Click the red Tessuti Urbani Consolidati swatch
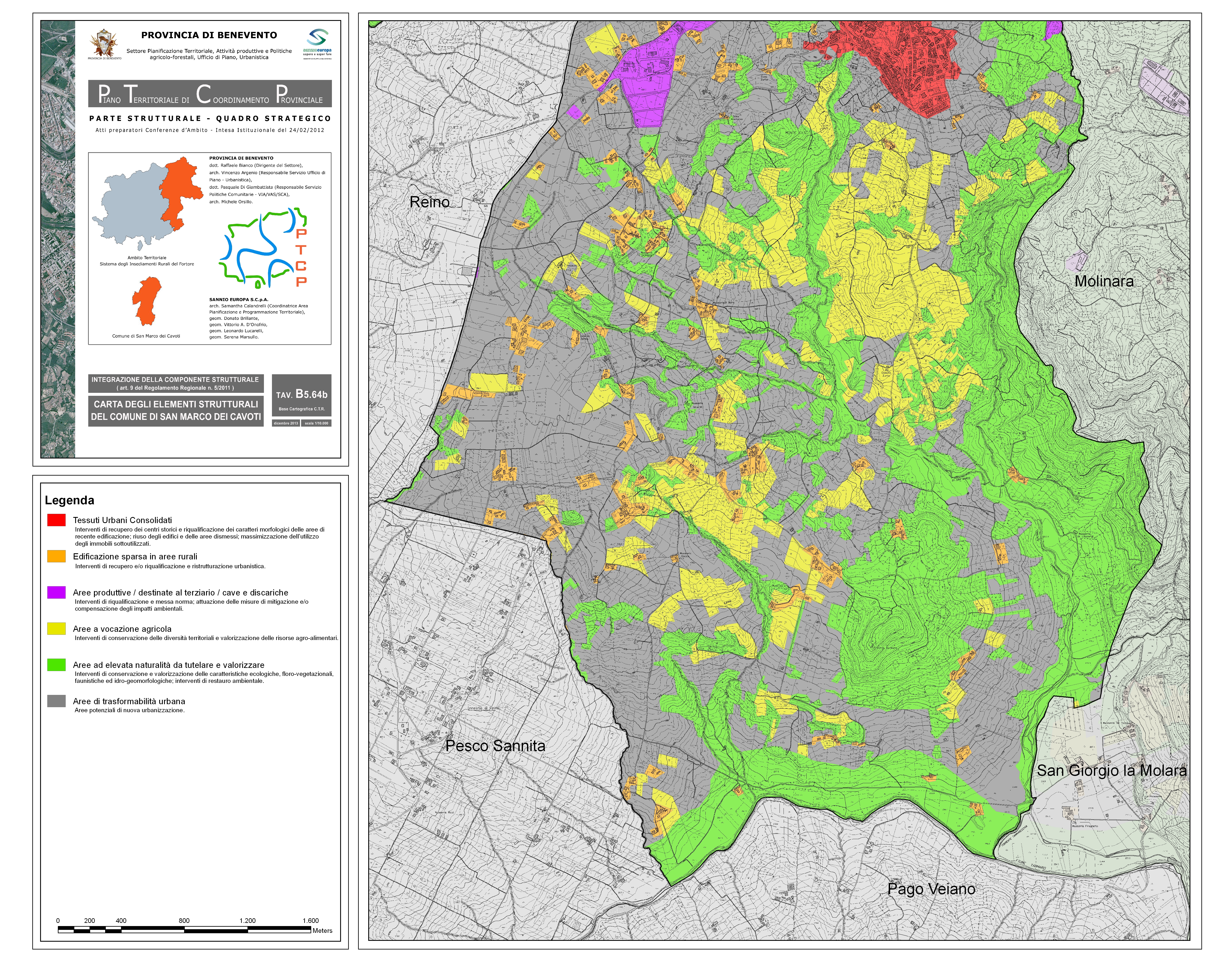 pos(56,520)
